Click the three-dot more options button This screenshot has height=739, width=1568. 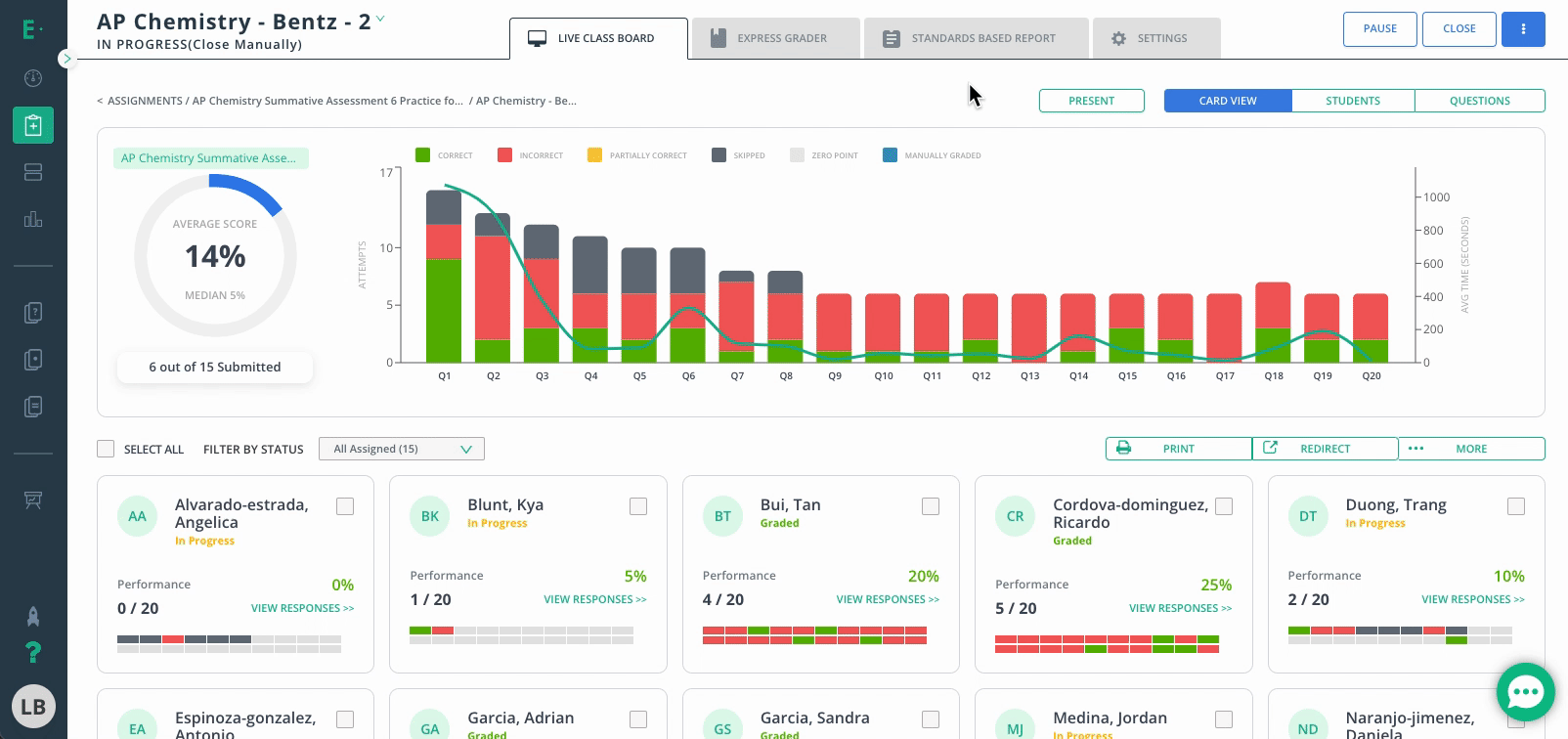pos(1523,29)
